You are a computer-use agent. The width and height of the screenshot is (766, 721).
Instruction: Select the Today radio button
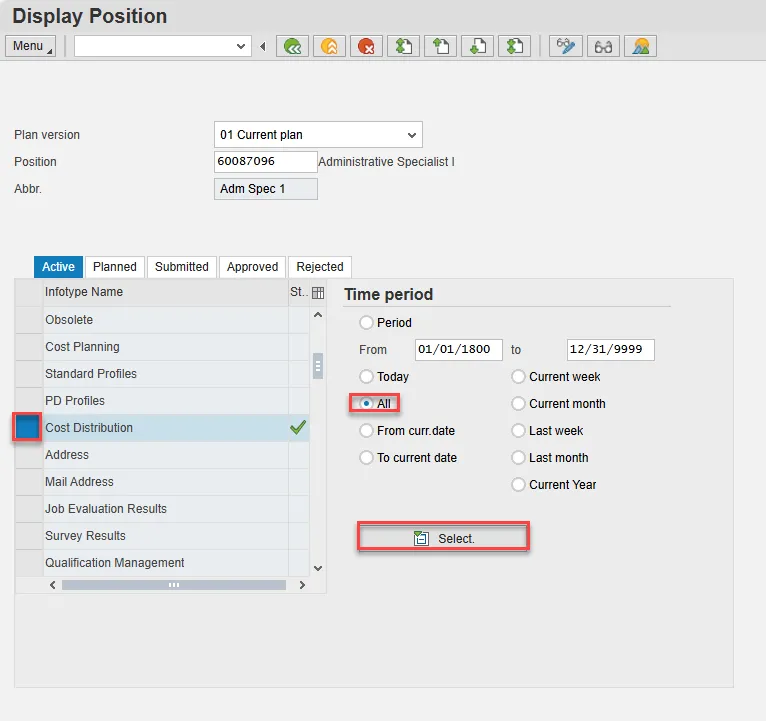click(366, 377)
